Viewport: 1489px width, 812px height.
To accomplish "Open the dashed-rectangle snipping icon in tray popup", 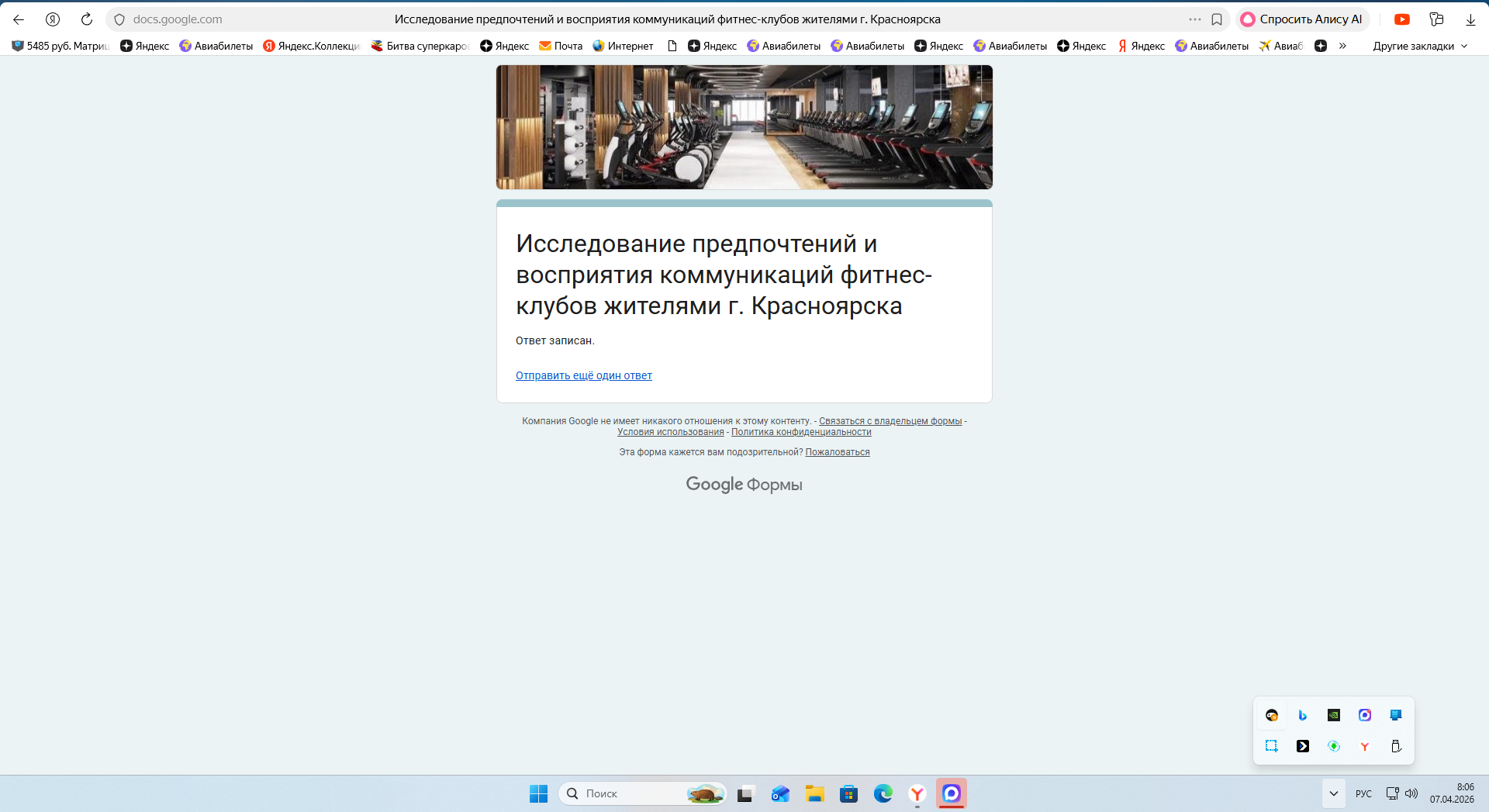I will [x=1272, y=746].
